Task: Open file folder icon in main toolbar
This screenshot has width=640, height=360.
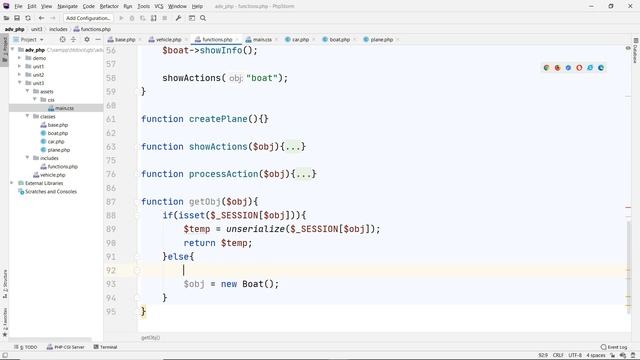Action: [x=7, y=18]
